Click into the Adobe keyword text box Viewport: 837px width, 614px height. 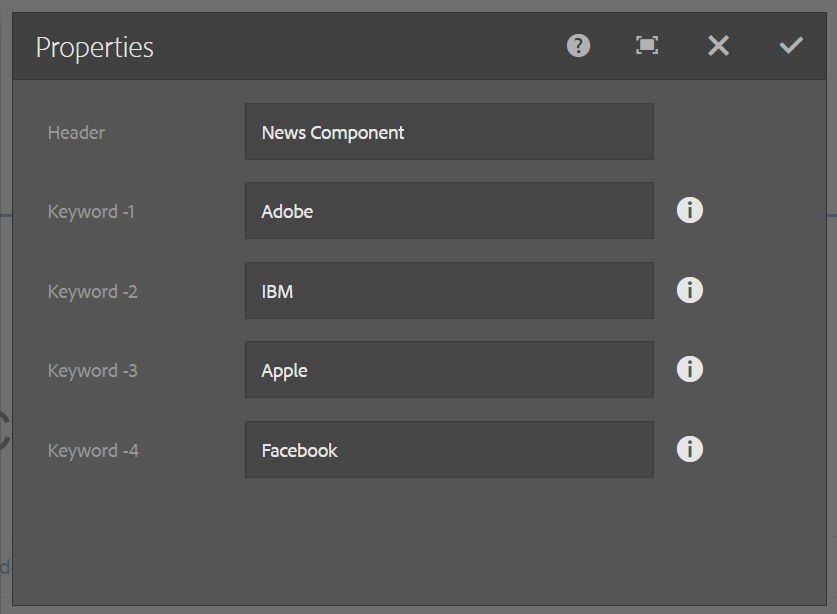[449, 211]
